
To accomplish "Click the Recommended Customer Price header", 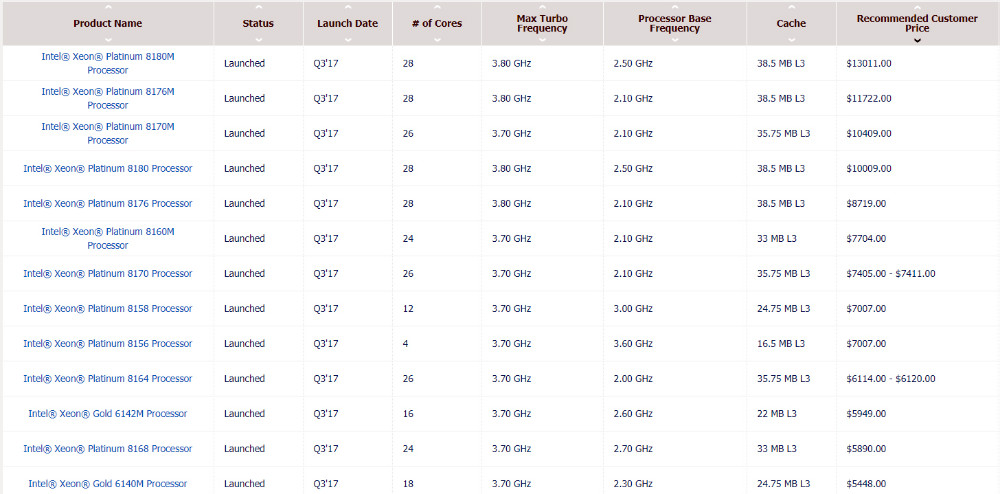I will pos(917,24).
